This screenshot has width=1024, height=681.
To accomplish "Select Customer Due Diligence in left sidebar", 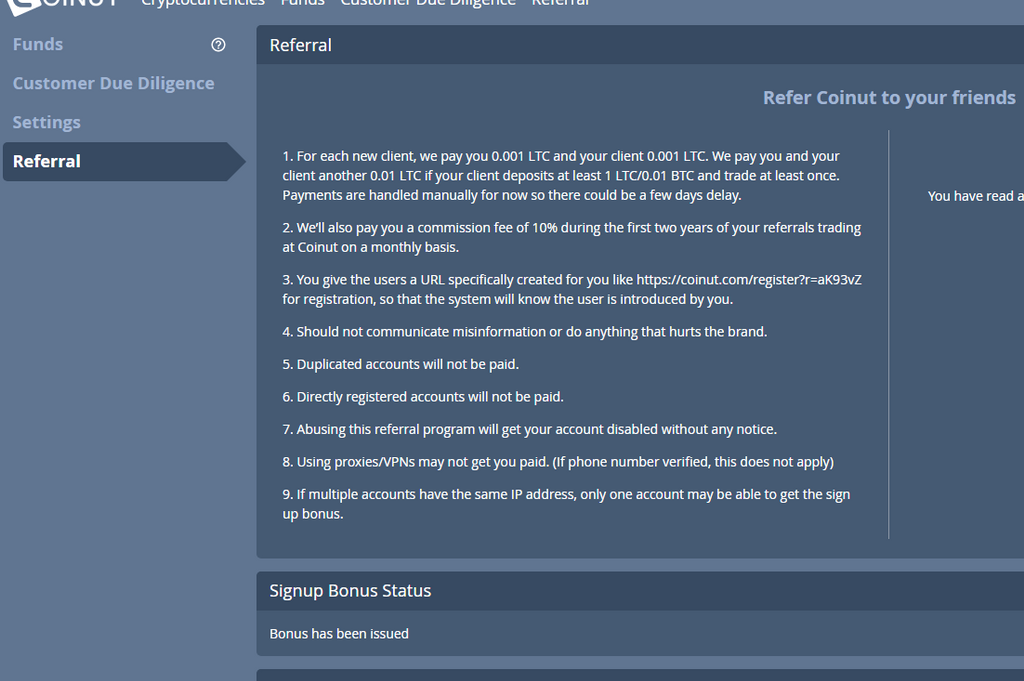I will coord(114,84).
